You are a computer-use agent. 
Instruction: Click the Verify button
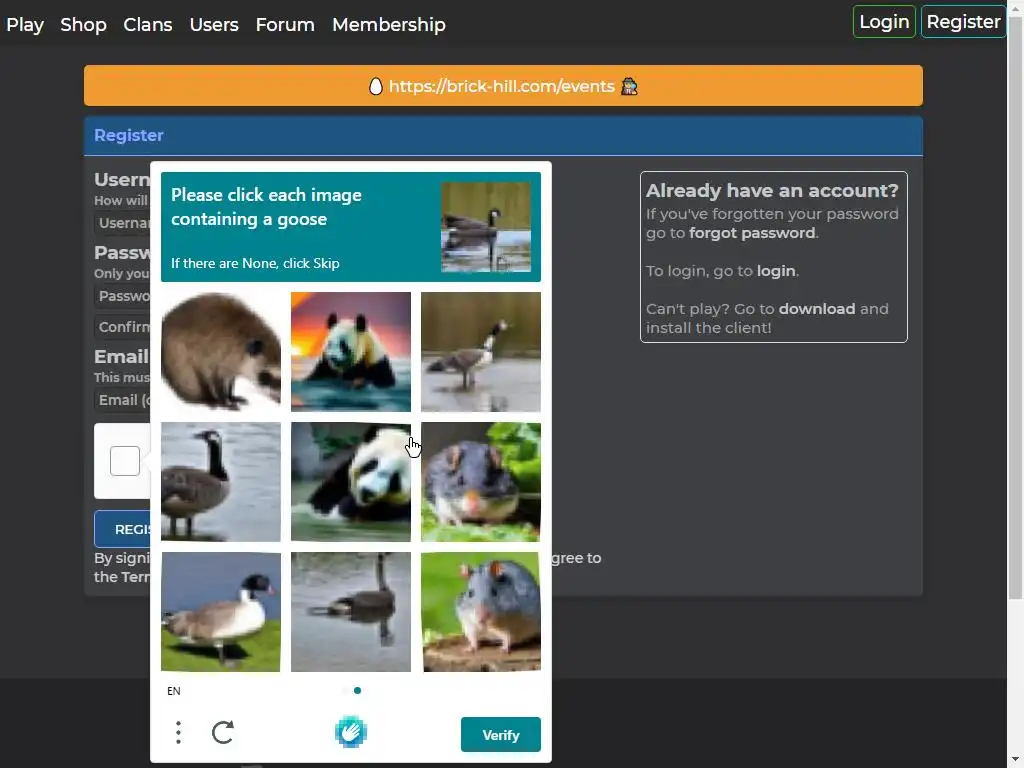pos(501,735)
